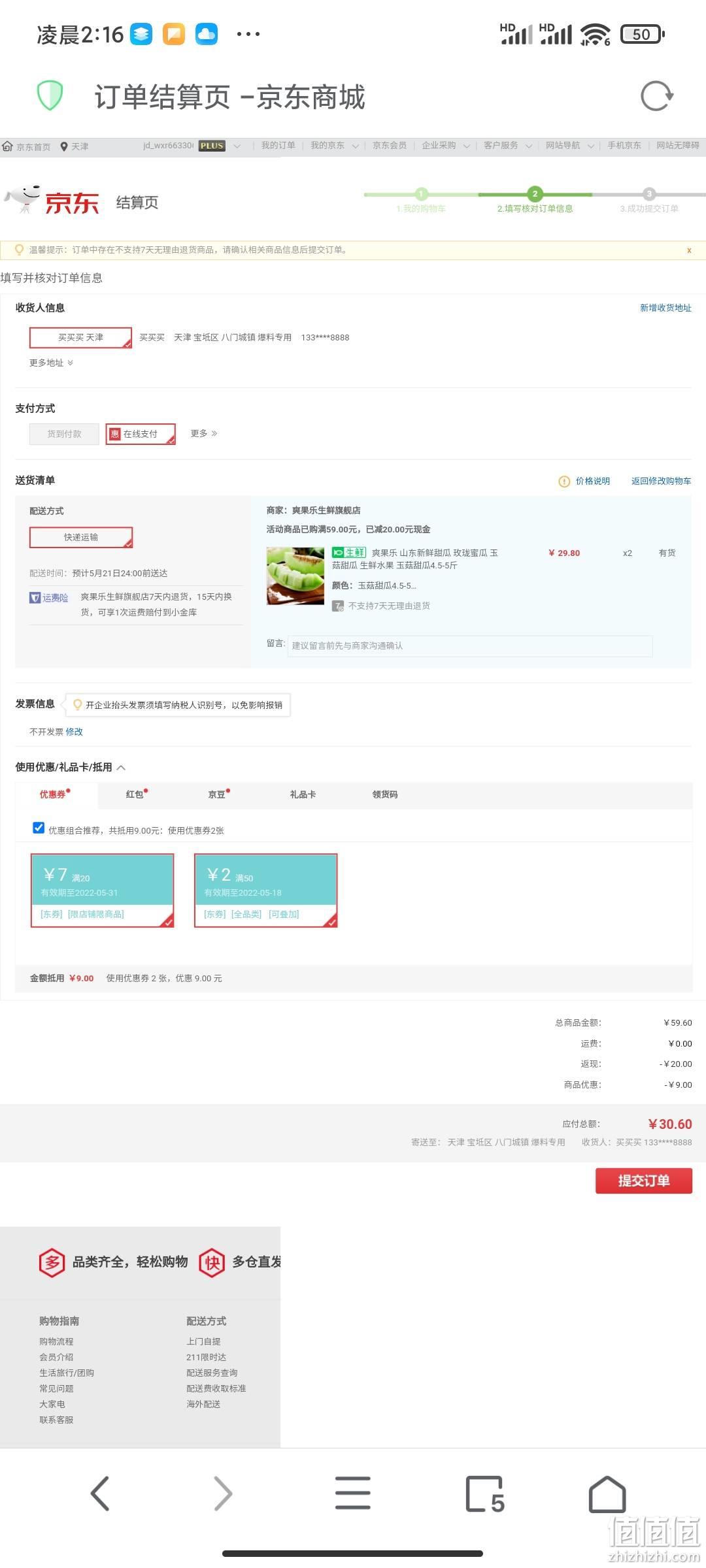Image resolution: width=706 pixels, height=1568 pixels.
Task: Tap the browser reload icon
Action: pos(656,97)
